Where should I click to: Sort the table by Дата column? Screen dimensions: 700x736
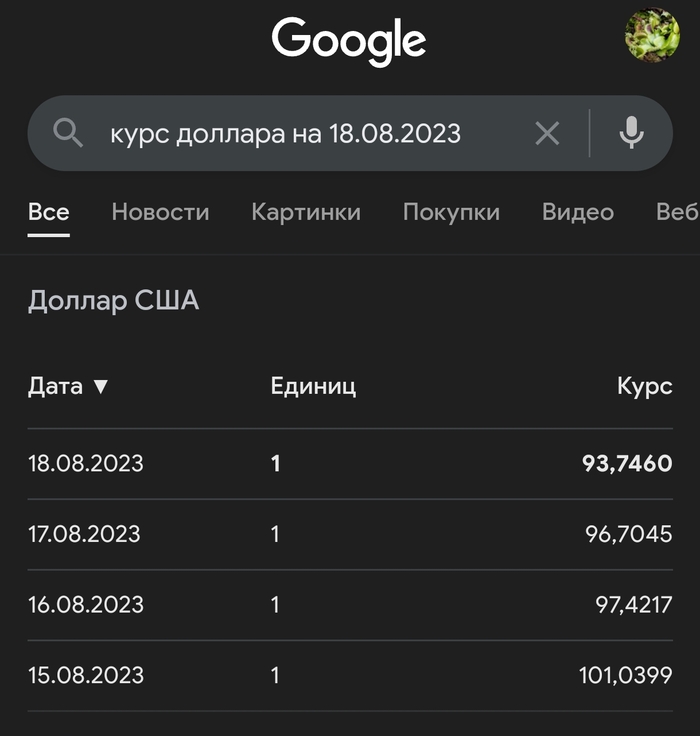(x=55, y=387)
